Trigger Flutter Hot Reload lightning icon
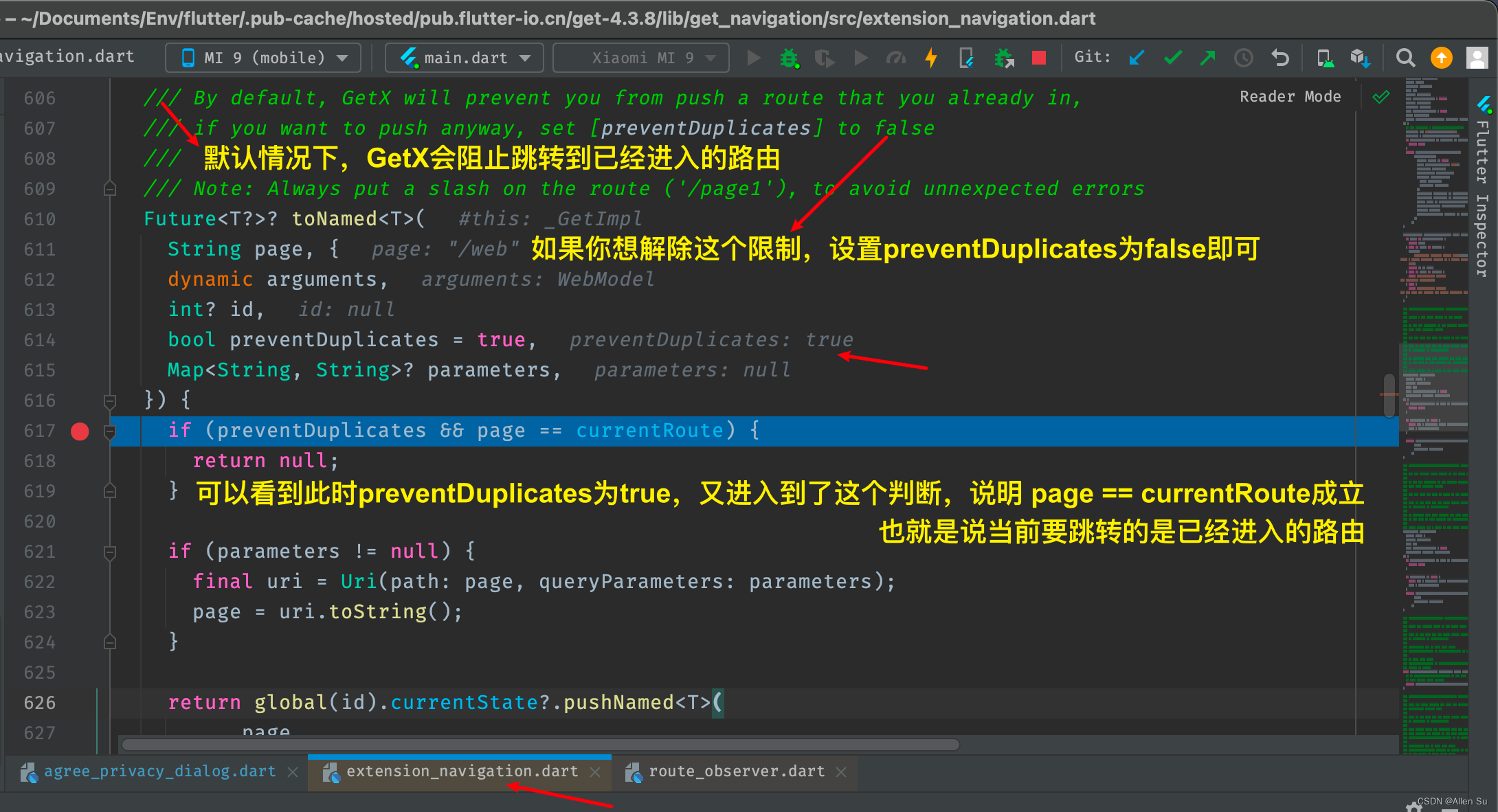Screen dimensions: 1498x812 pos(931,58)
